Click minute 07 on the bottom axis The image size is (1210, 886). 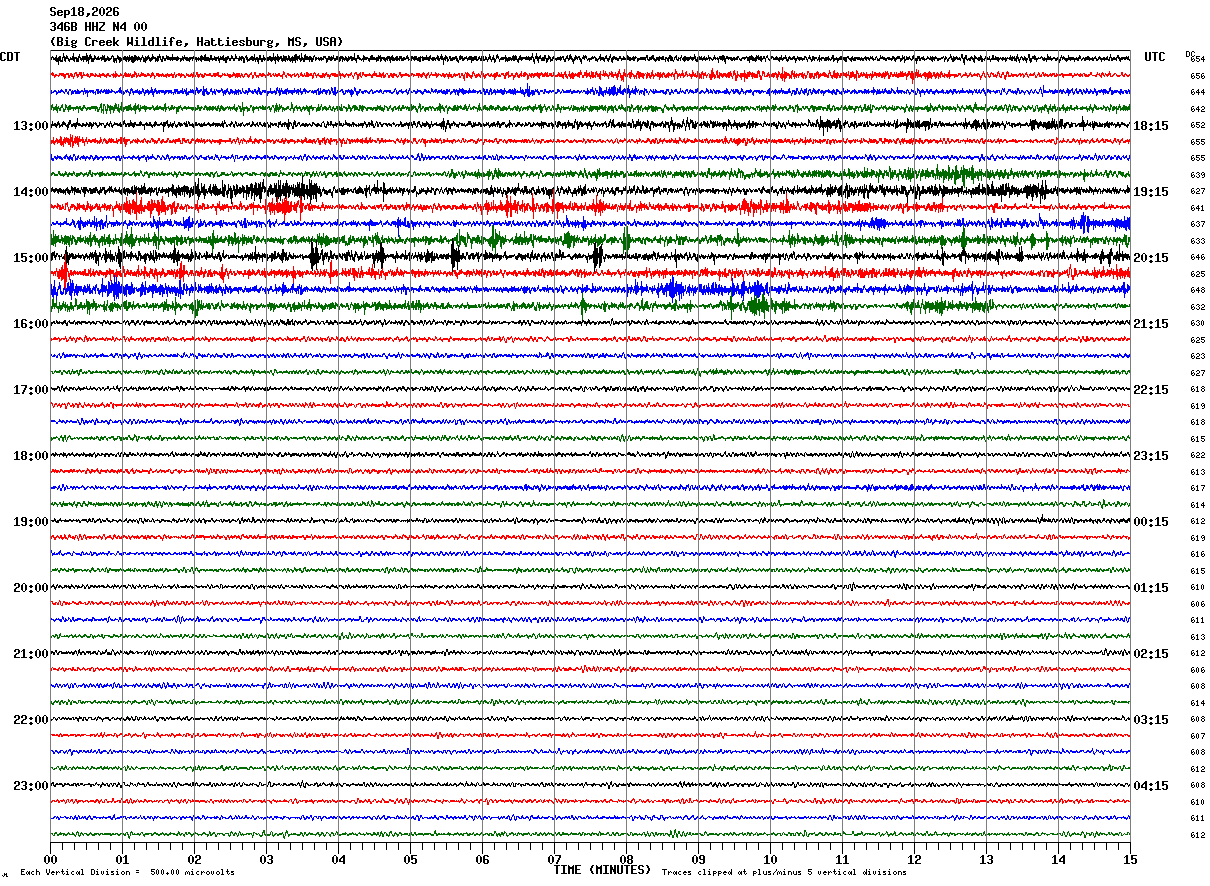pyautogui.click(x=554, y=859)
